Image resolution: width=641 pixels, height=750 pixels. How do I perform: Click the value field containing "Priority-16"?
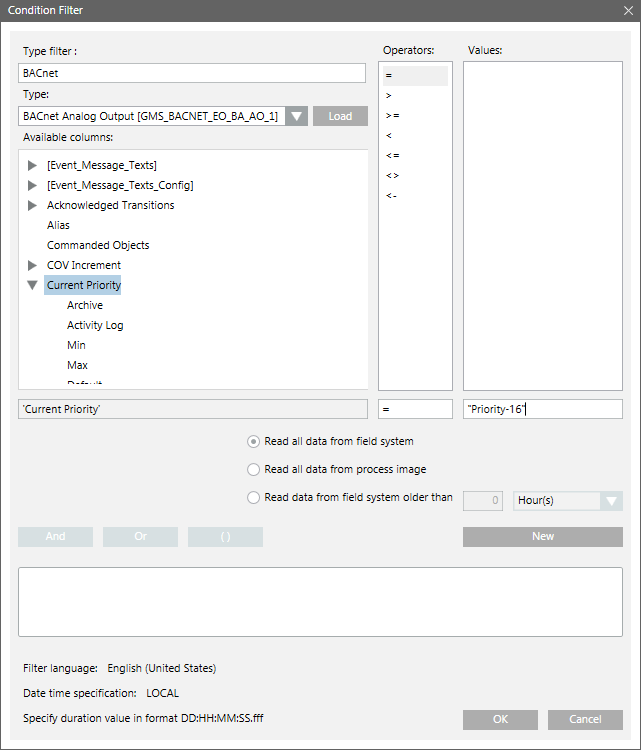tap(542, 409)
